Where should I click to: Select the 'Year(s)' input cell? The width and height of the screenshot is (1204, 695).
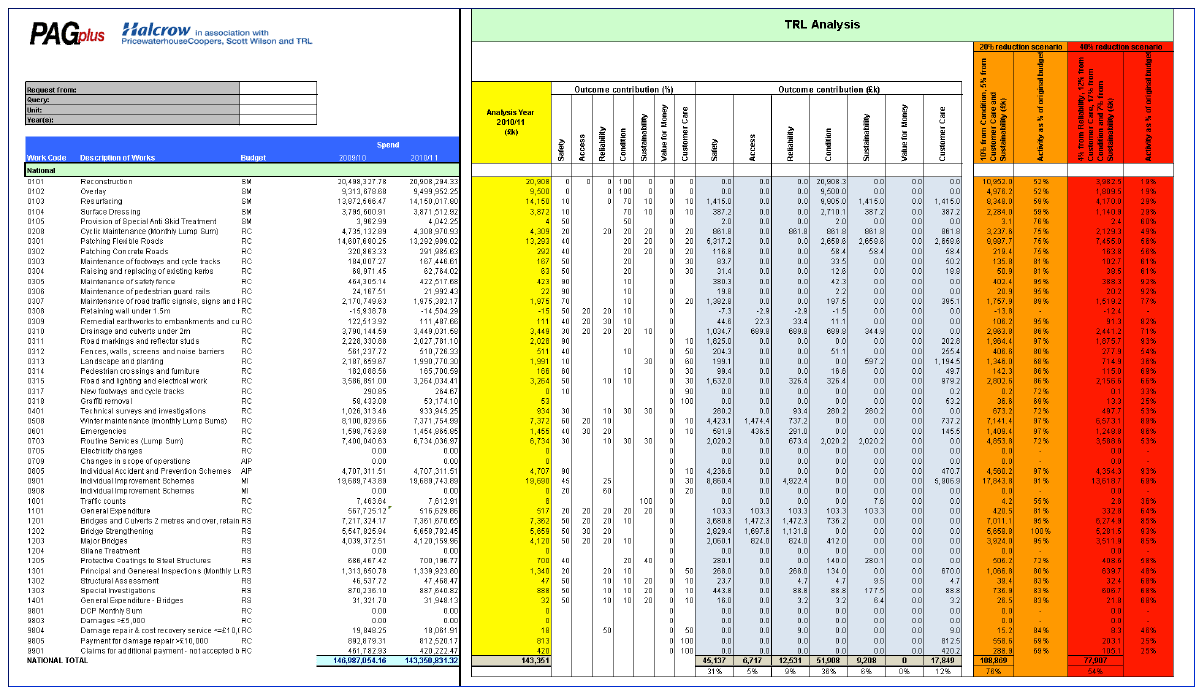pyautogui.click(x=276, y=120)
